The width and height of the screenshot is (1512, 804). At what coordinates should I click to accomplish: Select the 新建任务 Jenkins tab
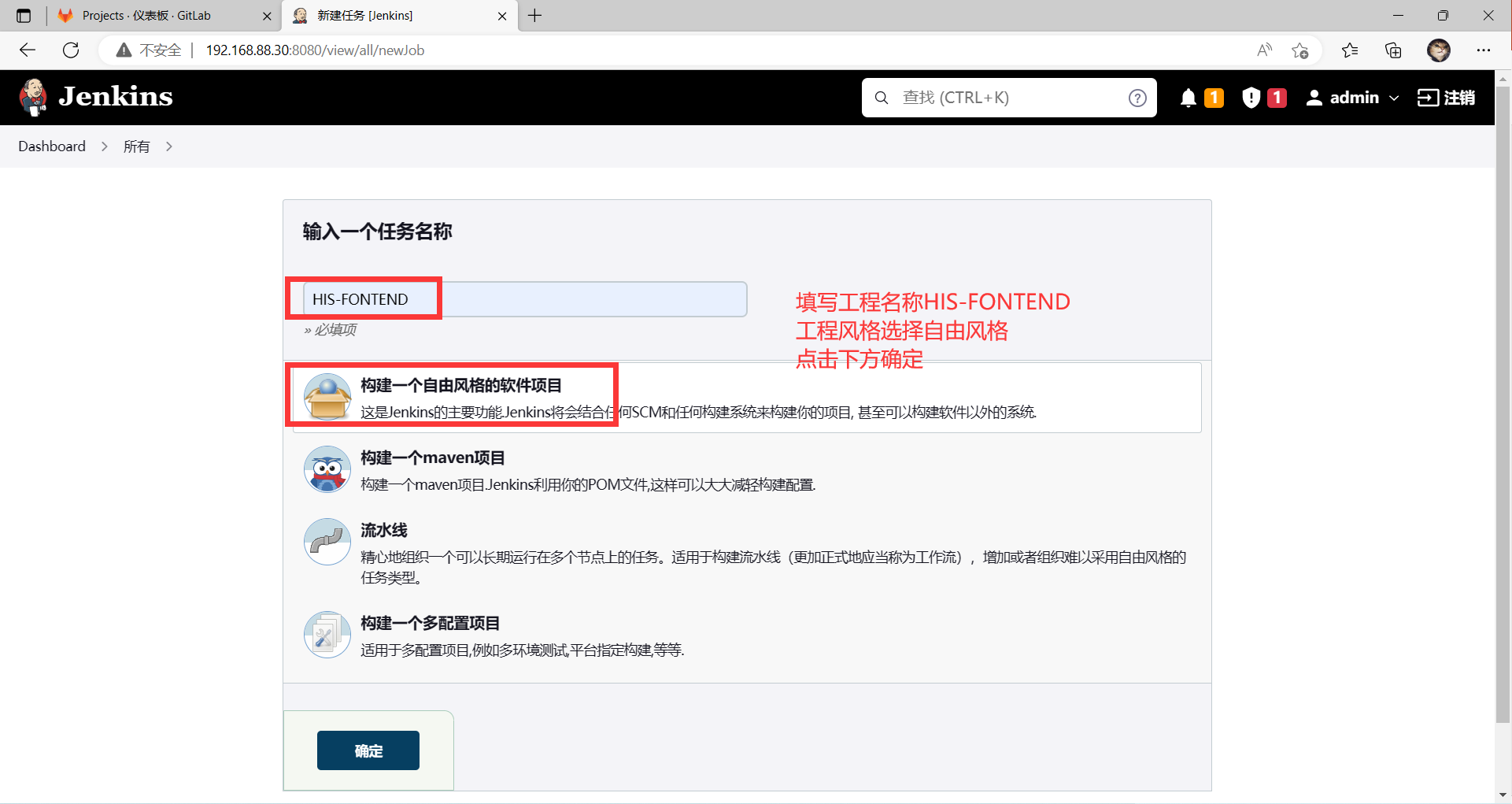[401, 16]
